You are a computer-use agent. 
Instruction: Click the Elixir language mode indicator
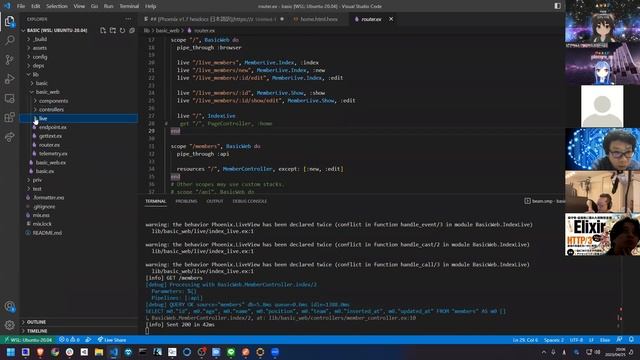tap(605, 340)
